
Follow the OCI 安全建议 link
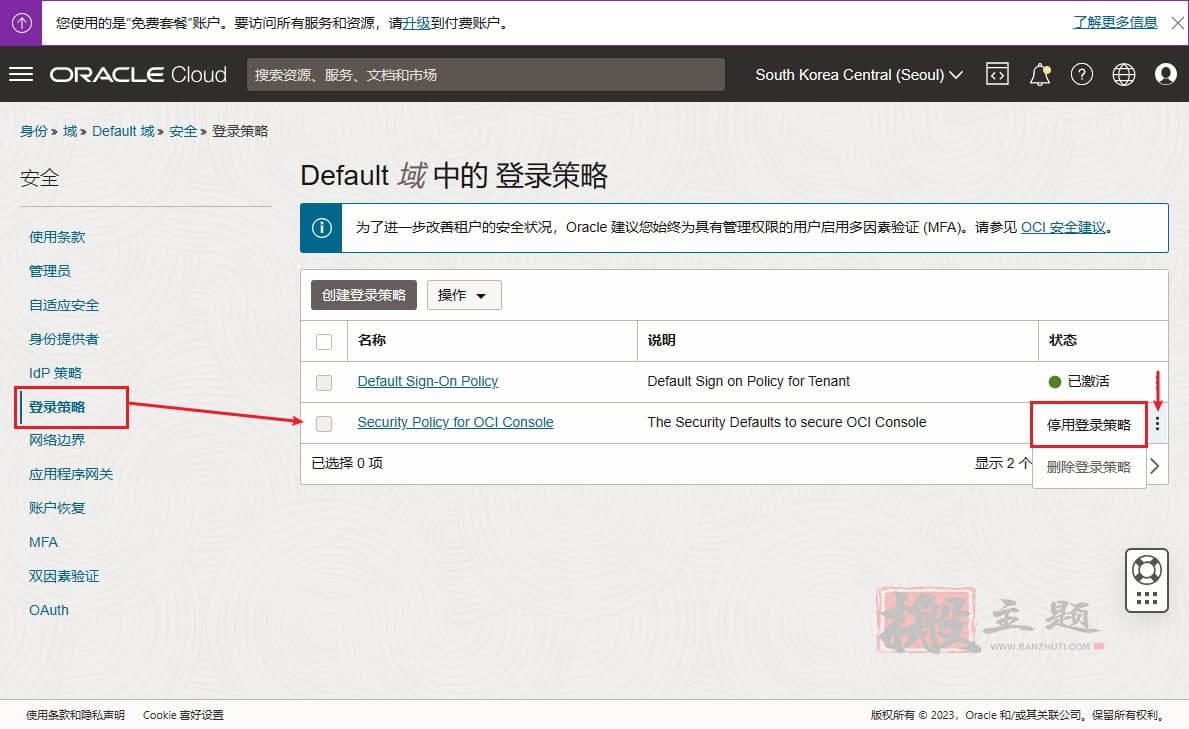click(1063, 227)
